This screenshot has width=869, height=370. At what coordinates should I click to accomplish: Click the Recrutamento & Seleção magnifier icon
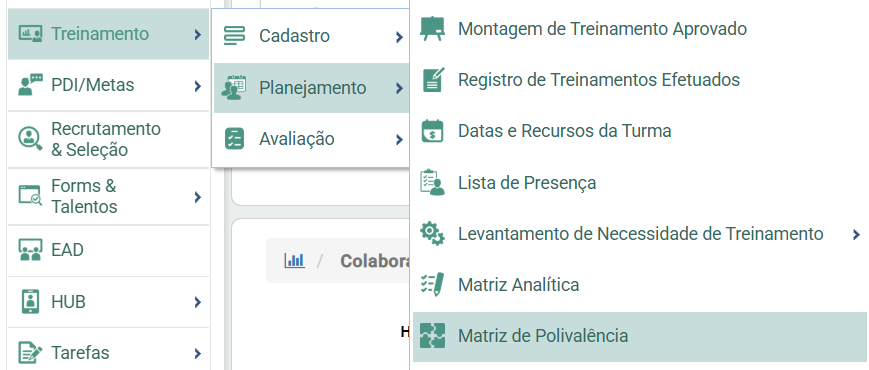pyautogui.click(x=30, y=138)
